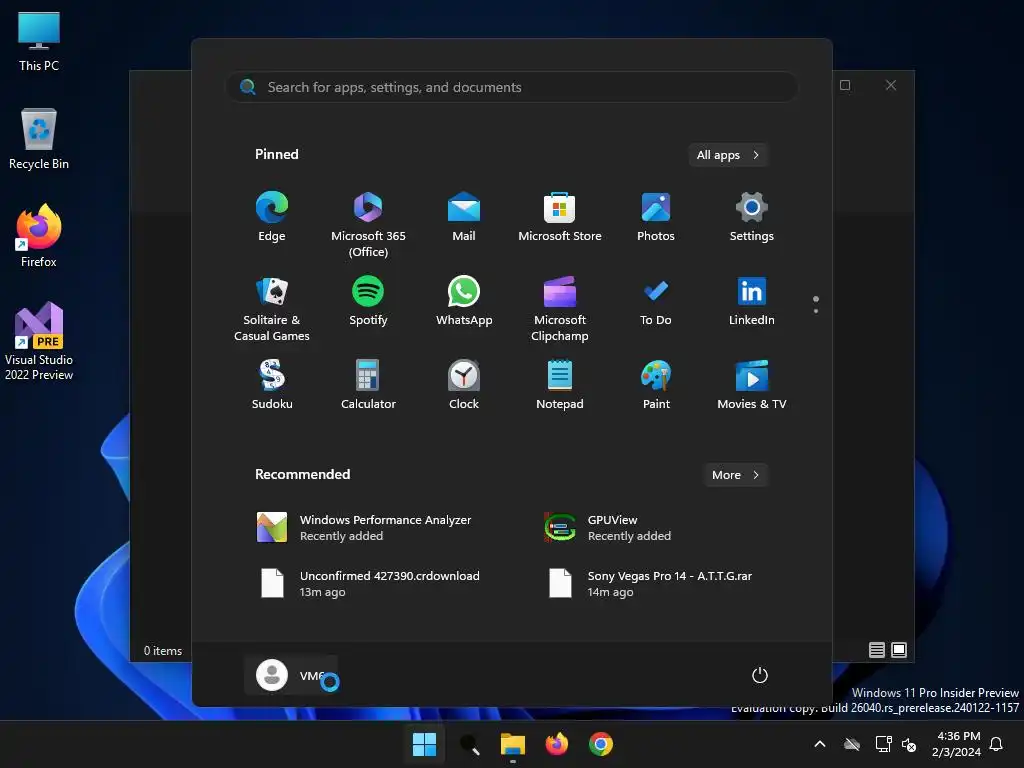1024x768 pixels.
Task: Launch the Calculator app
Action: (x=368, y=385)
